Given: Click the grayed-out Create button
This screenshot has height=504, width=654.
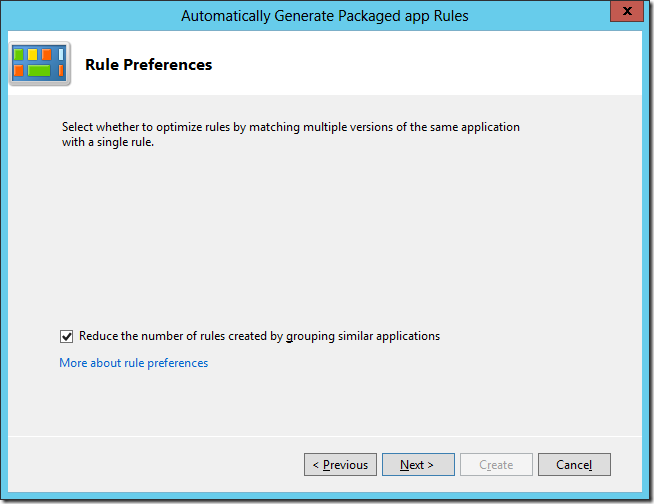Looking at the screenshot, I should (496, 465).
